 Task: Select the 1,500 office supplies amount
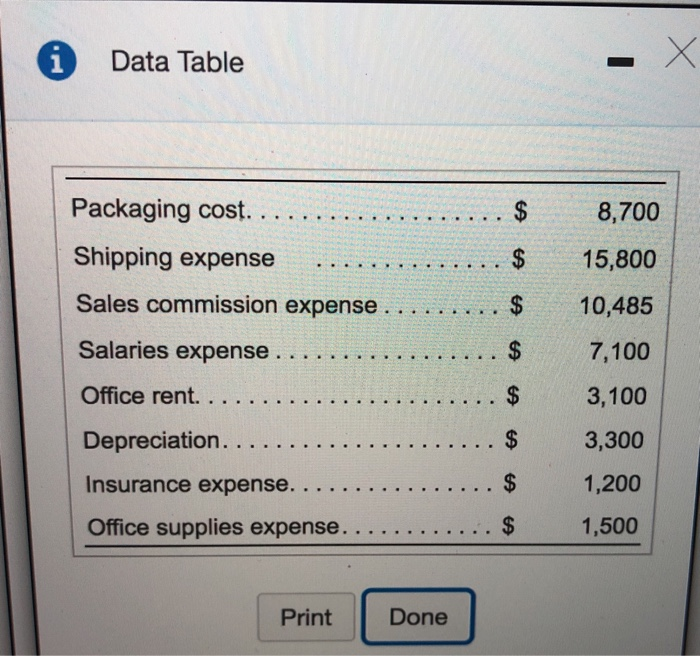pos(609,526)
